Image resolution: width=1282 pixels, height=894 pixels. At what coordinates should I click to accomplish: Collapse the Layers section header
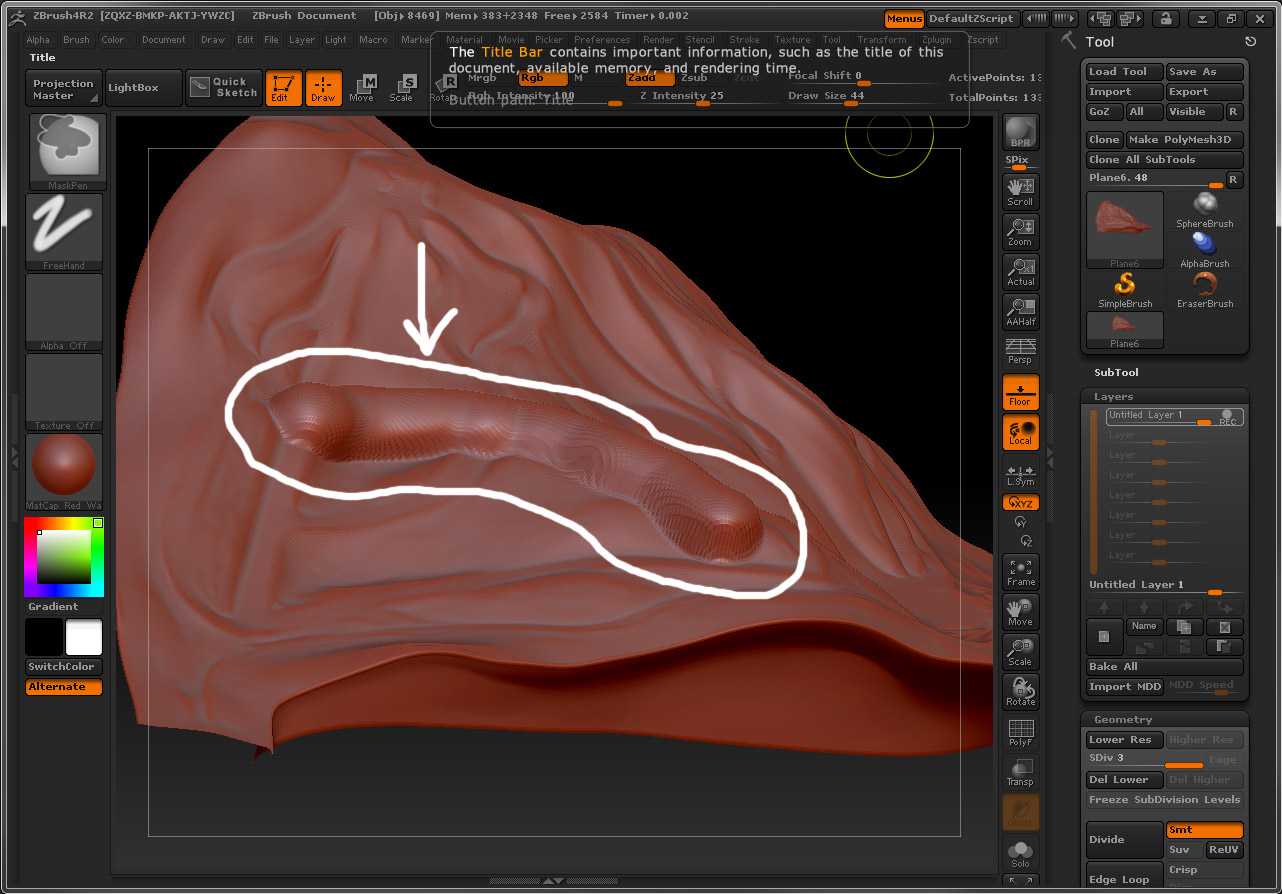pyautogui.click(x=1113, y=396)
